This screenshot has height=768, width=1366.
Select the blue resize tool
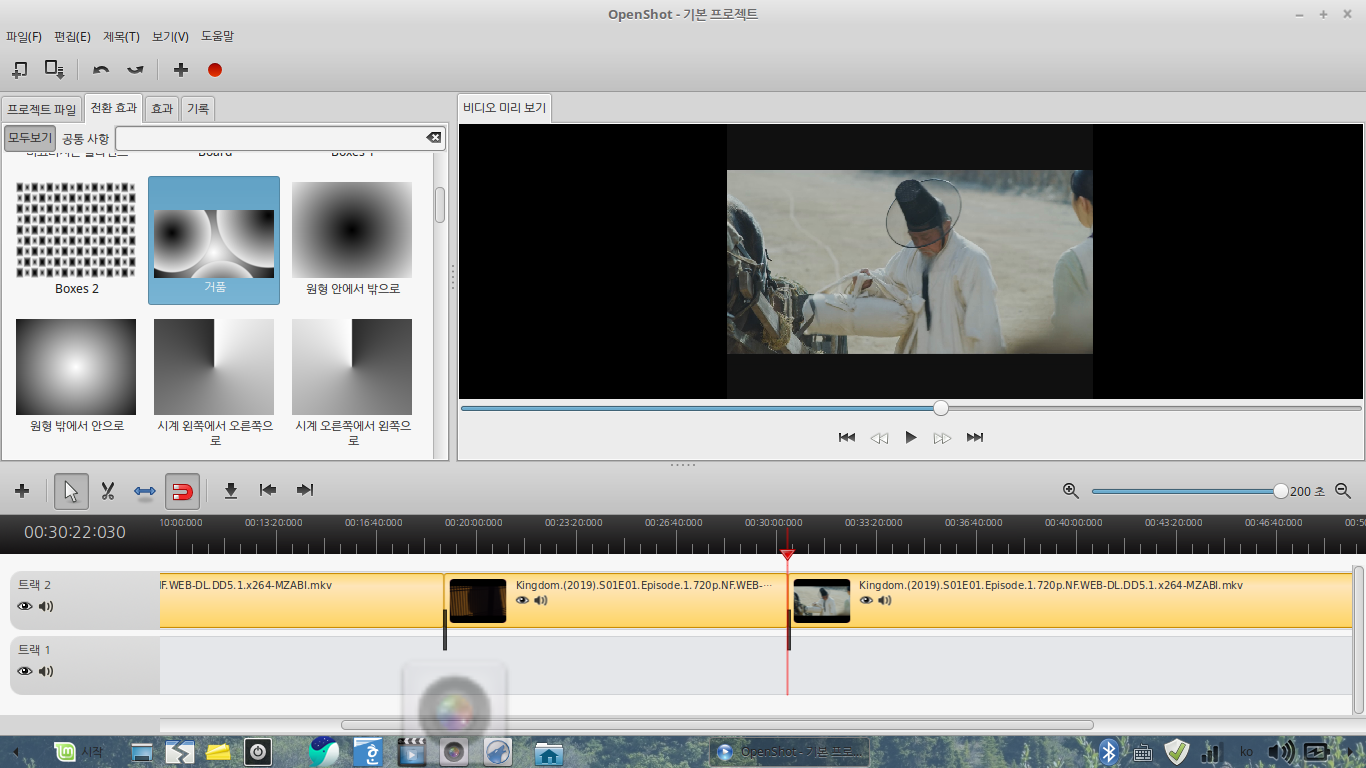click(x=145, y=491)
